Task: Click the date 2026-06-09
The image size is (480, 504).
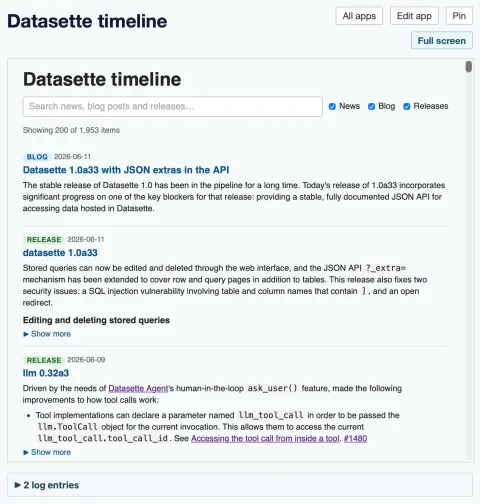Action: click(x=86, y=360)
